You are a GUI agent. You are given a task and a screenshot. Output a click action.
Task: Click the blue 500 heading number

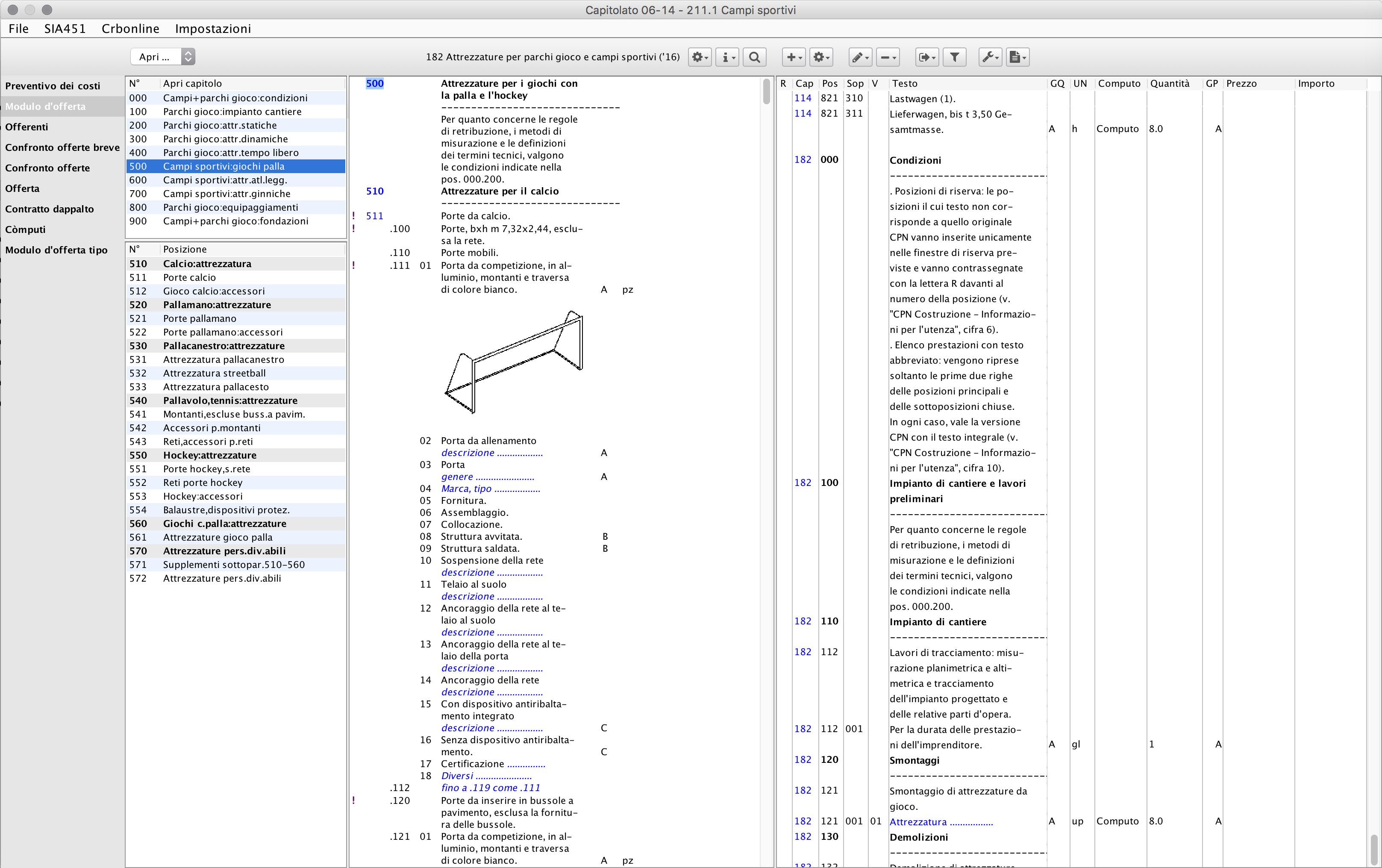[x=375, y=83]
